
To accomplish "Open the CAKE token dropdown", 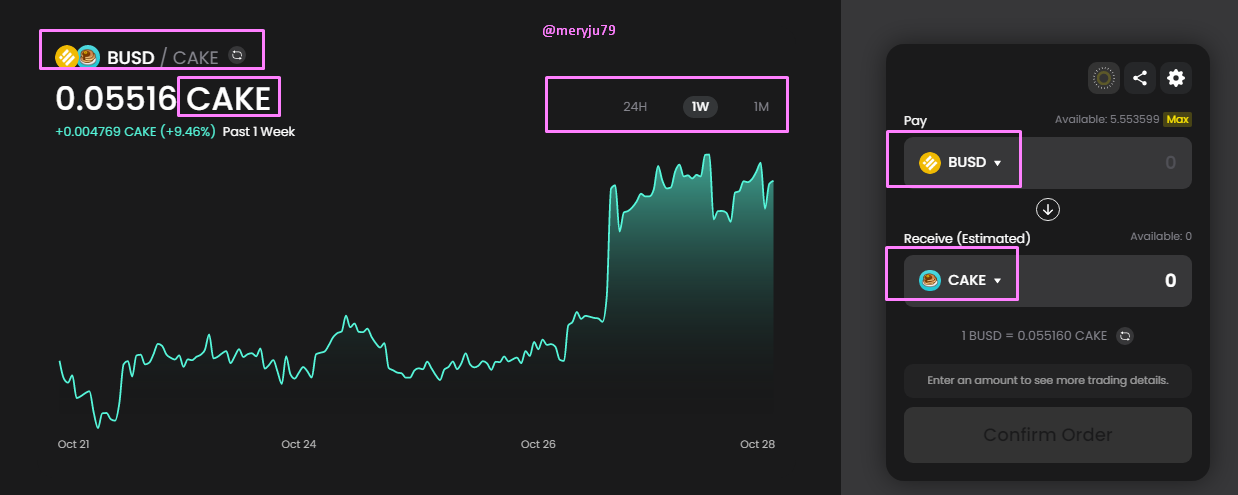I will (961, 280).
